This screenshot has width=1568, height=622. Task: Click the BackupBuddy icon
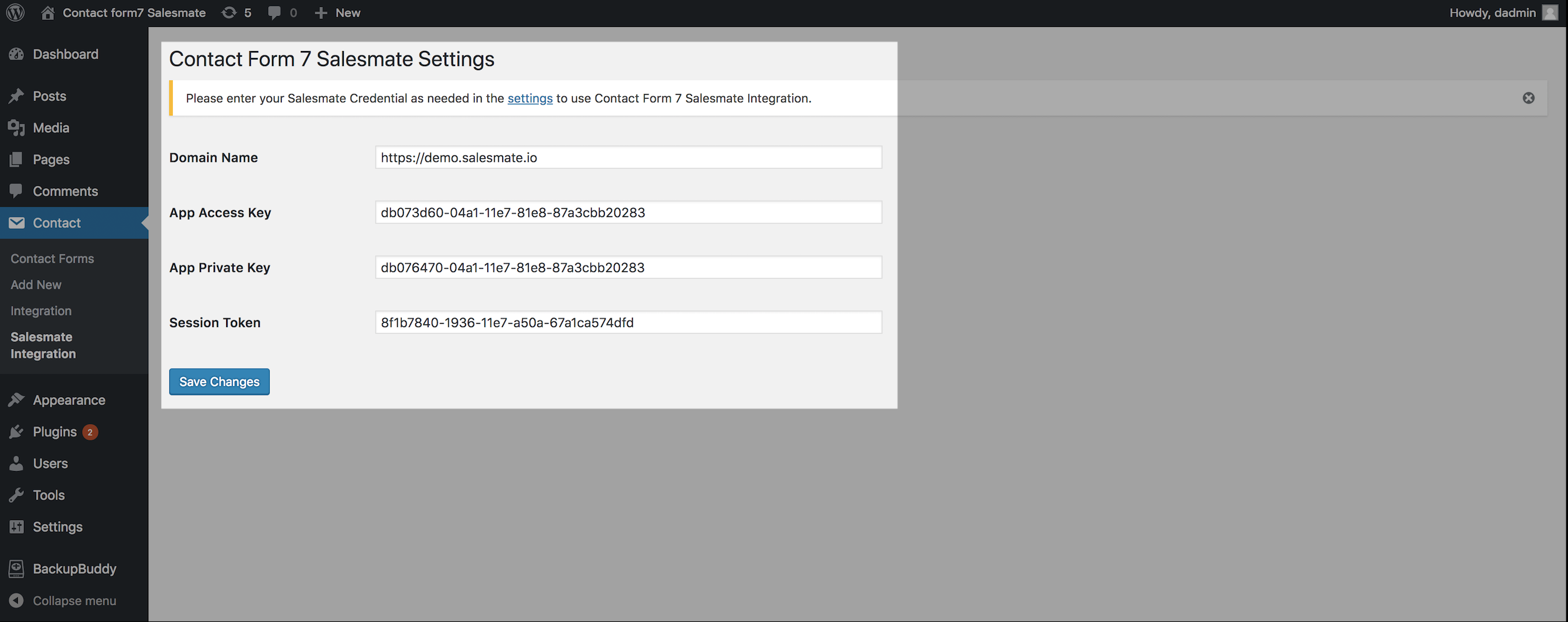pos(17,569)
